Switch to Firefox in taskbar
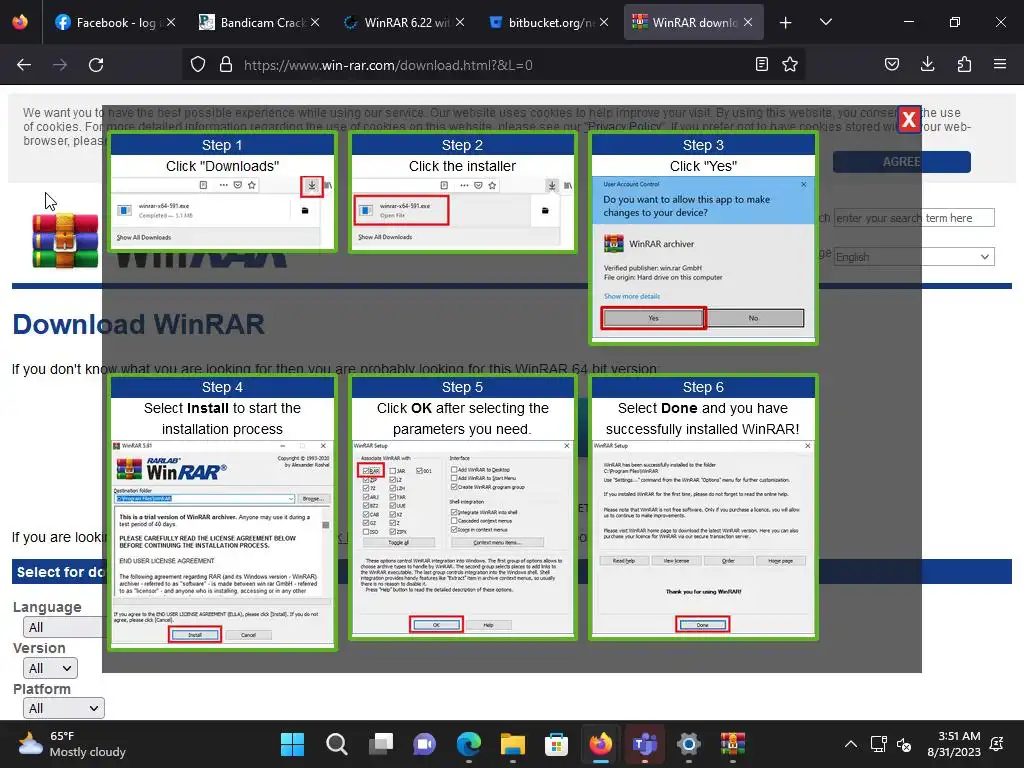This screenshot has width=1024, height=768. [x=601, y=744]
